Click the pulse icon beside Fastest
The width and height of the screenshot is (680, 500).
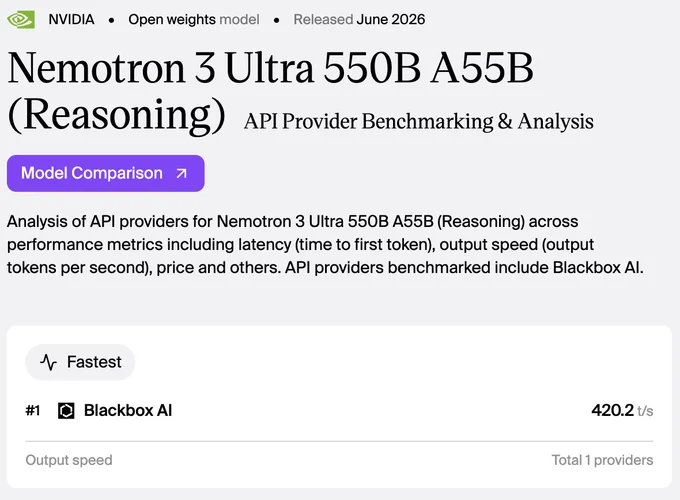click(x=48, y=362)
